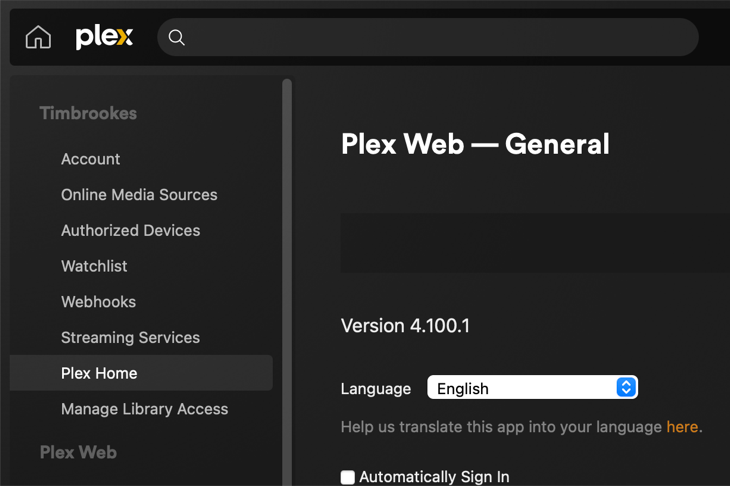The width and height of the screenshot is (730, 486).
Task: Click the Language dropdown stepper arrows
Action: coord(626,387)
